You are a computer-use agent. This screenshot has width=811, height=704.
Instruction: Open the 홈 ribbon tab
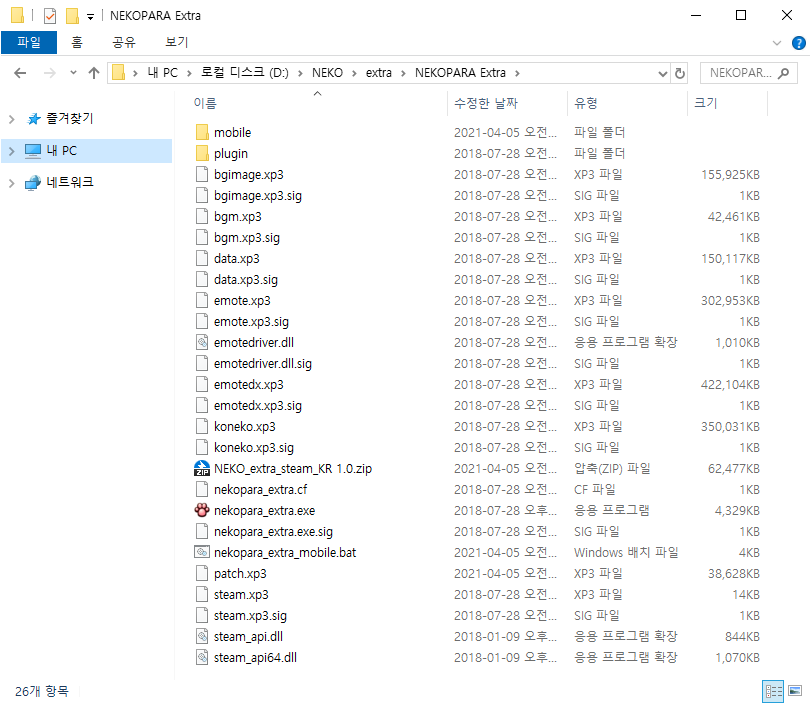(x=77, y=42)
